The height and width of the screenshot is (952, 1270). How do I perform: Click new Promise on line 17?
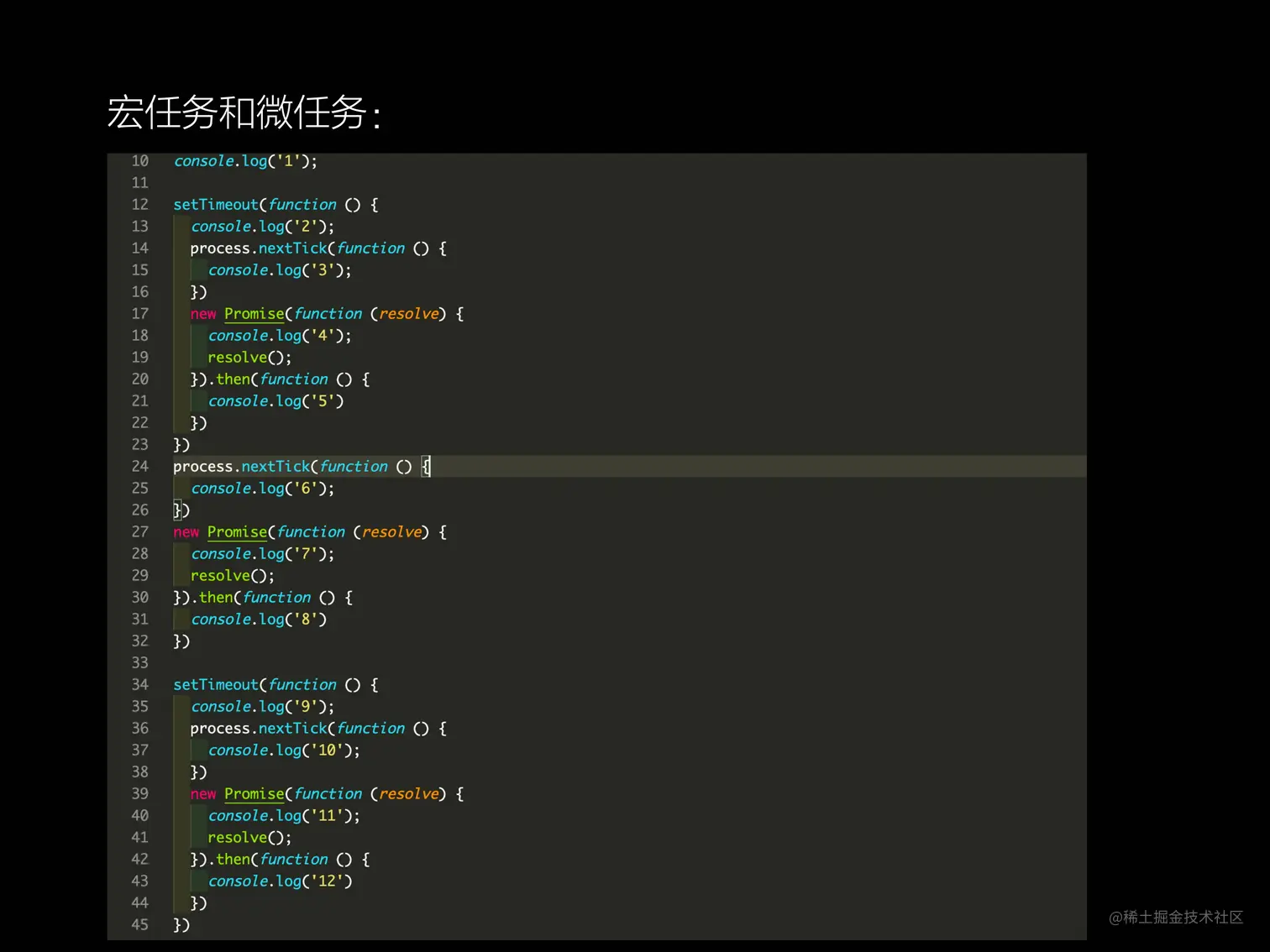point(237,314)
